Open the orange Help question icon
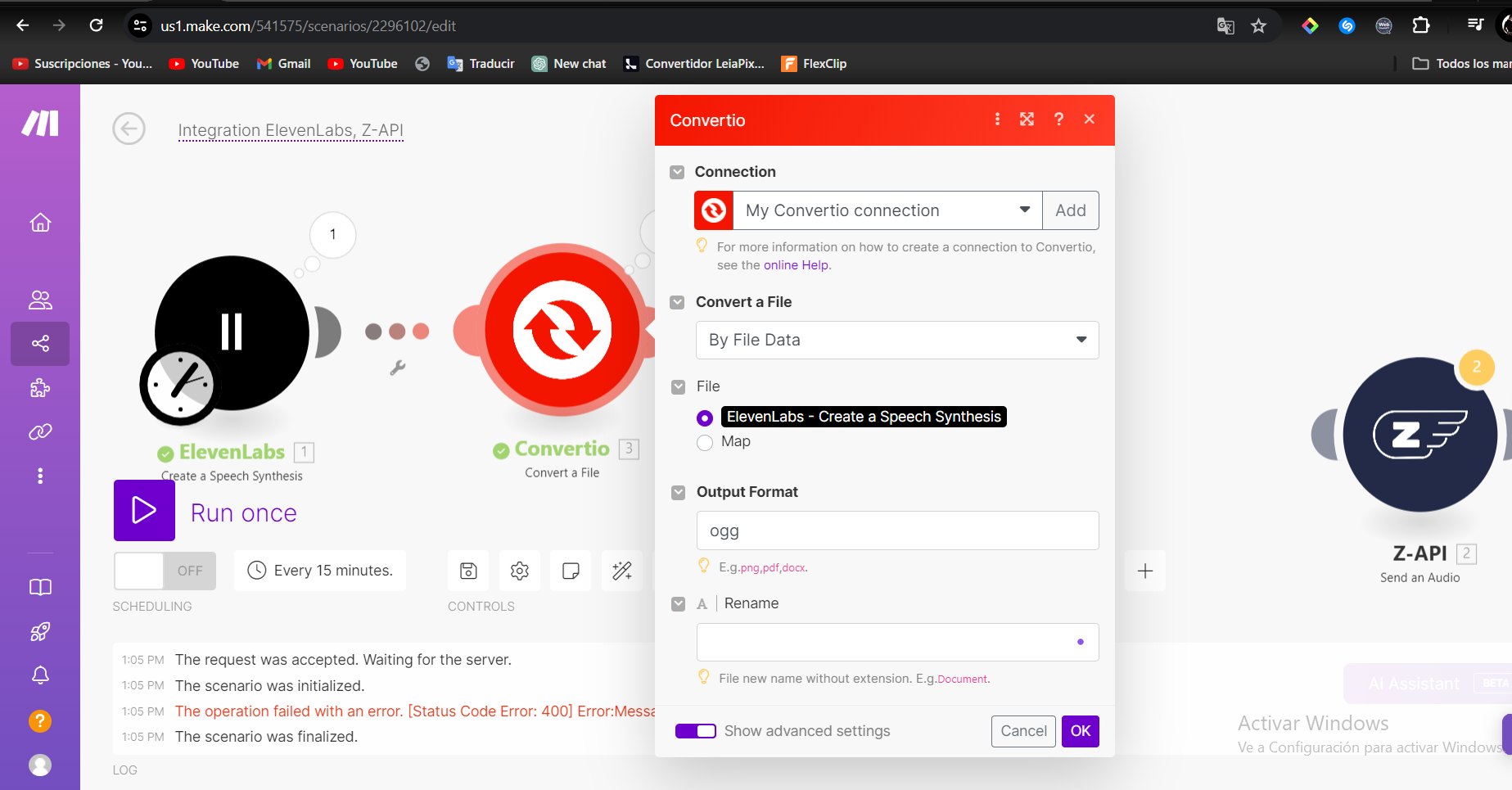This screenshot has width=1512, height=790. pos(40,720)
